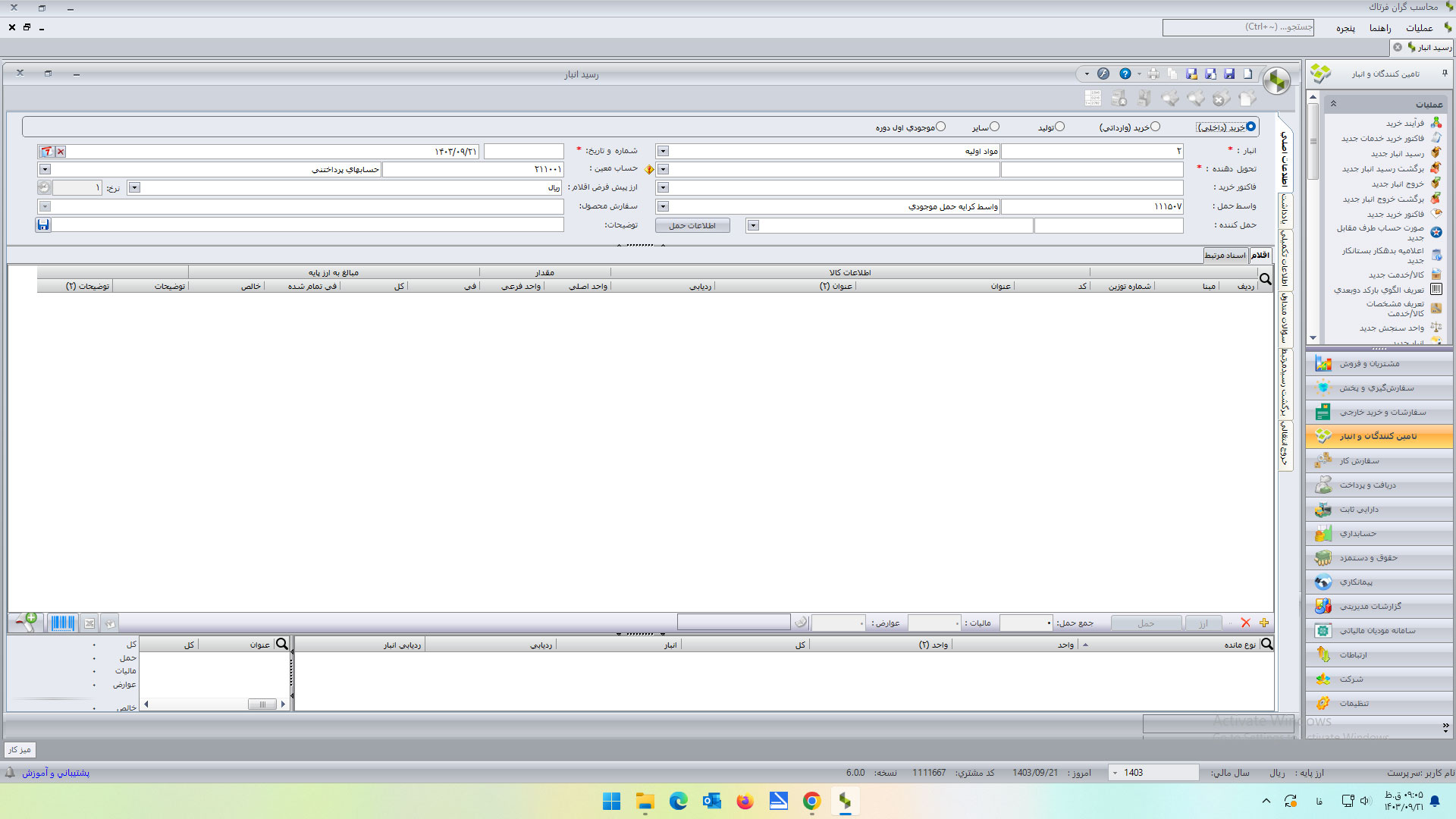Choose موجودی اول دوره radio option
This screenshot has height=819, width=1456.
pos(940,127)
